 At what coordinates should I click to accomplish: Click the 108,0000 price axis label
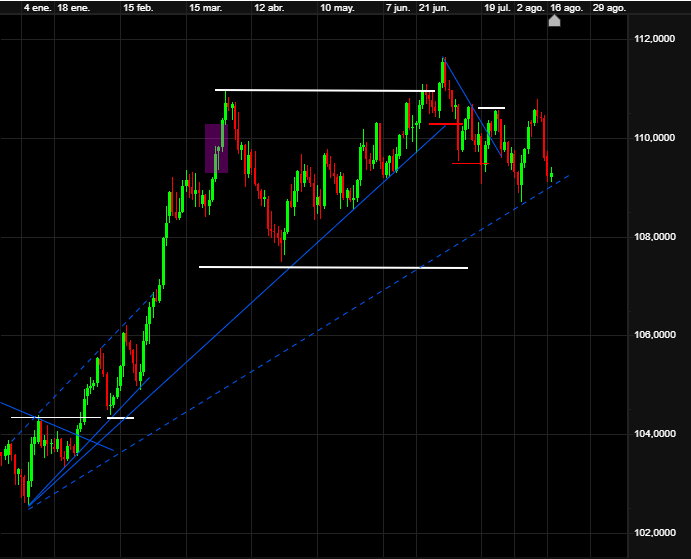(x=654, y=237)
